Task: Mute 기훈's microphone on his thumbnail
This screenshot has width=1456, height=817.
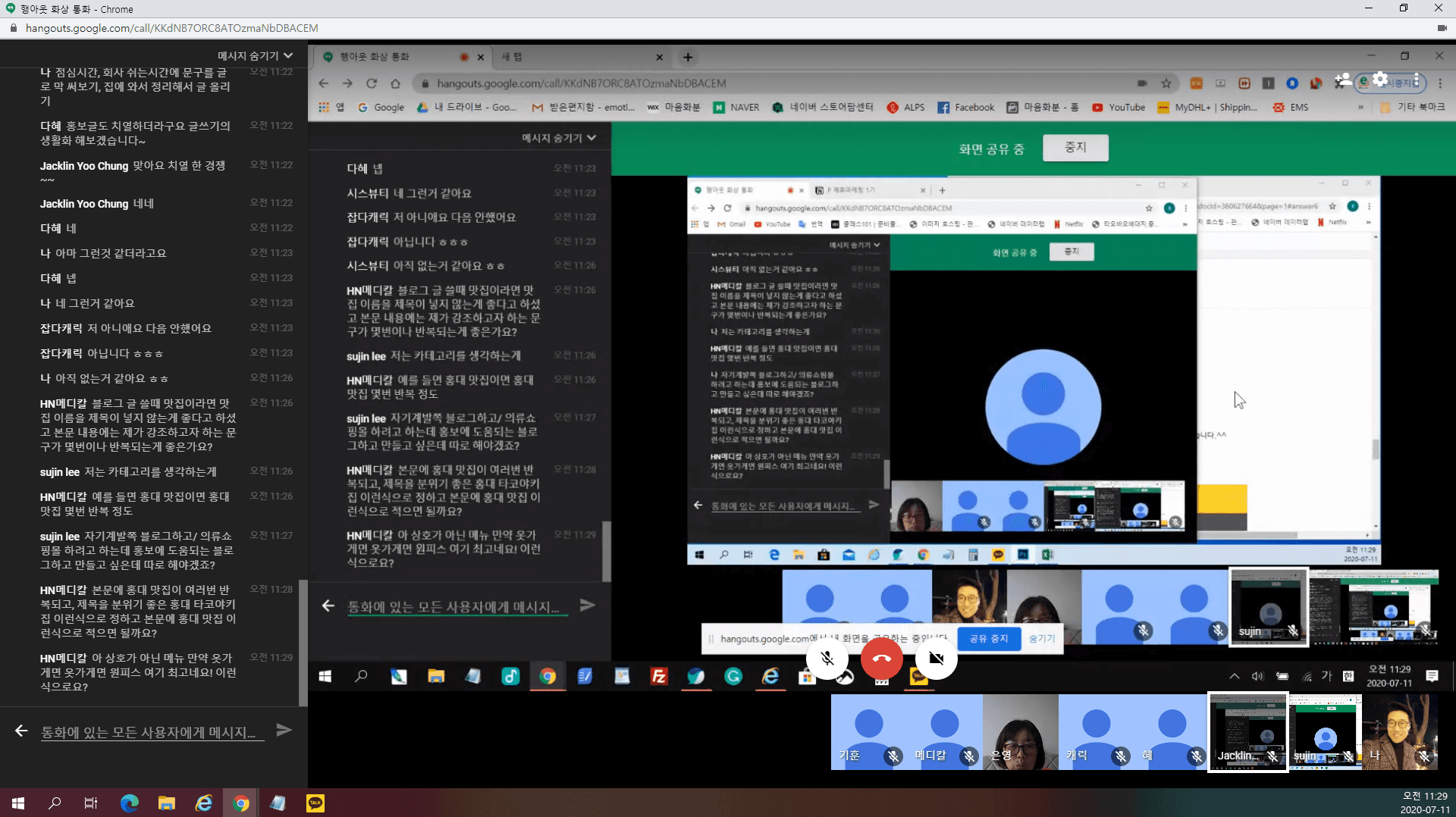Action: click(x=893, y=756)
